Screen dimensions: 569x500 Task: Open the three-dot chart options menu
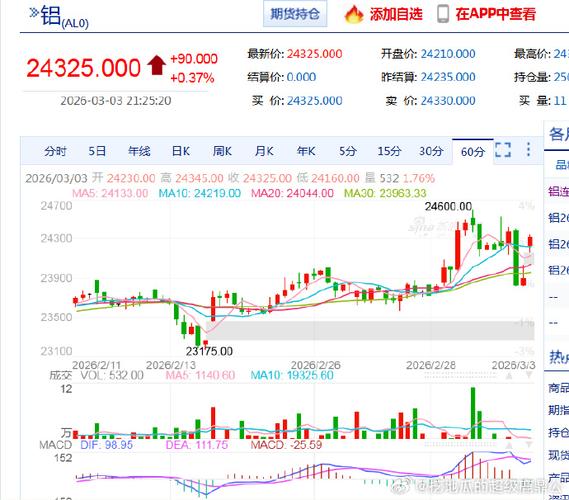528,149
